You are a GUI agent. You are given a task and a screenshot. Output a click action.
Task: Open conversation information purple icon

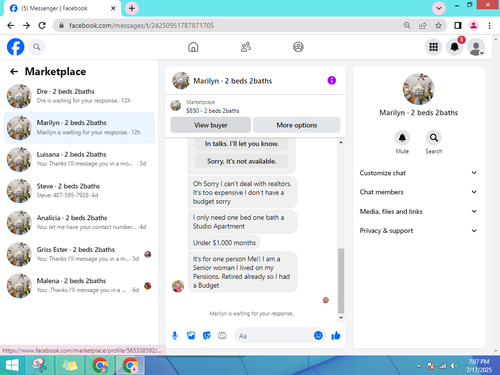point(332,80)
